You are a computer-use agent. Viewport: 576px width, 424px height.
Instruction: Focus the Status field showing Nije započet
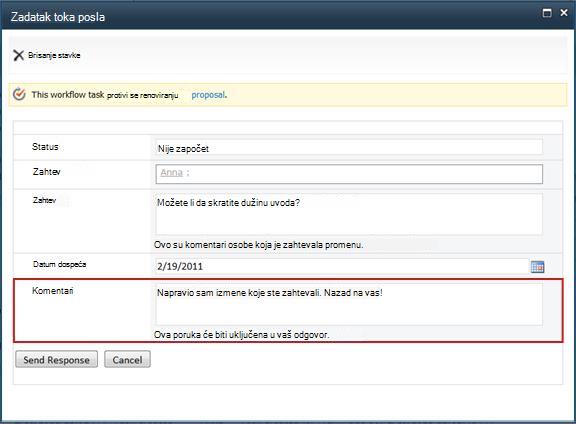[x=349, y=148]
